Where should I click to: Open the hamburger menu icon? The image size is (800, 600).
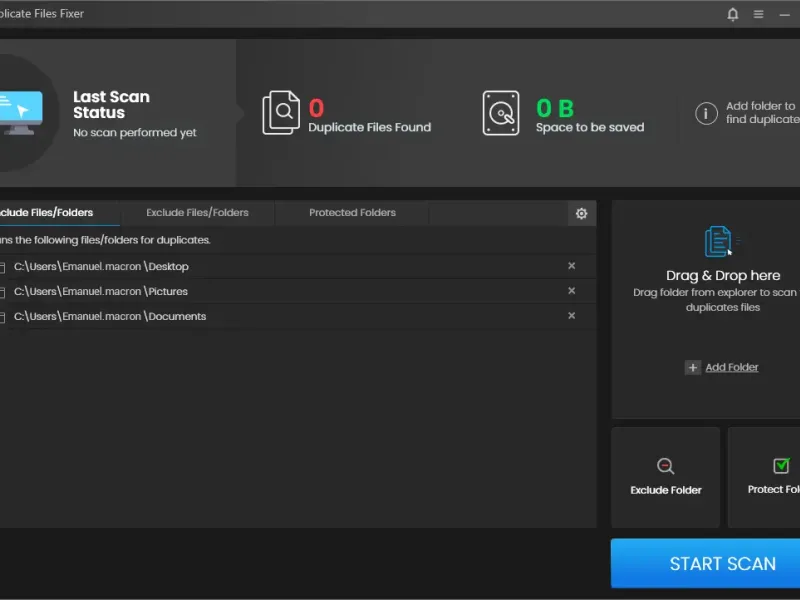tap(759, 14)
